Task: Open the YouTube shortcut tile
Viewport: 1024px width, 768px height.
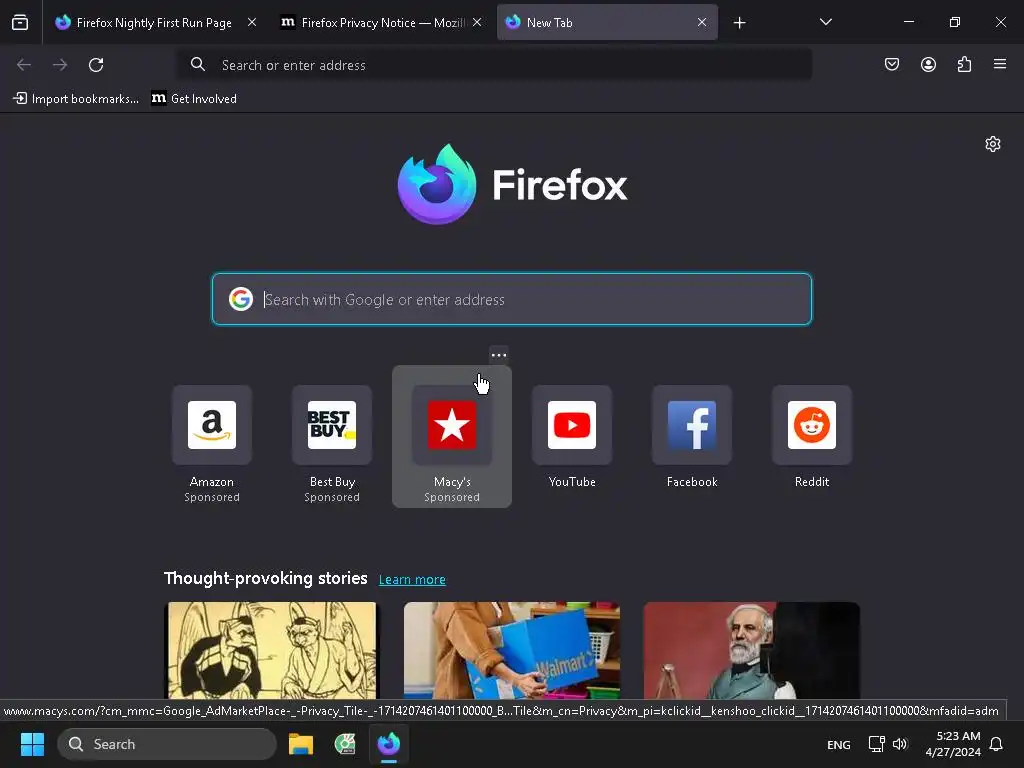Action: pos(572,438)
